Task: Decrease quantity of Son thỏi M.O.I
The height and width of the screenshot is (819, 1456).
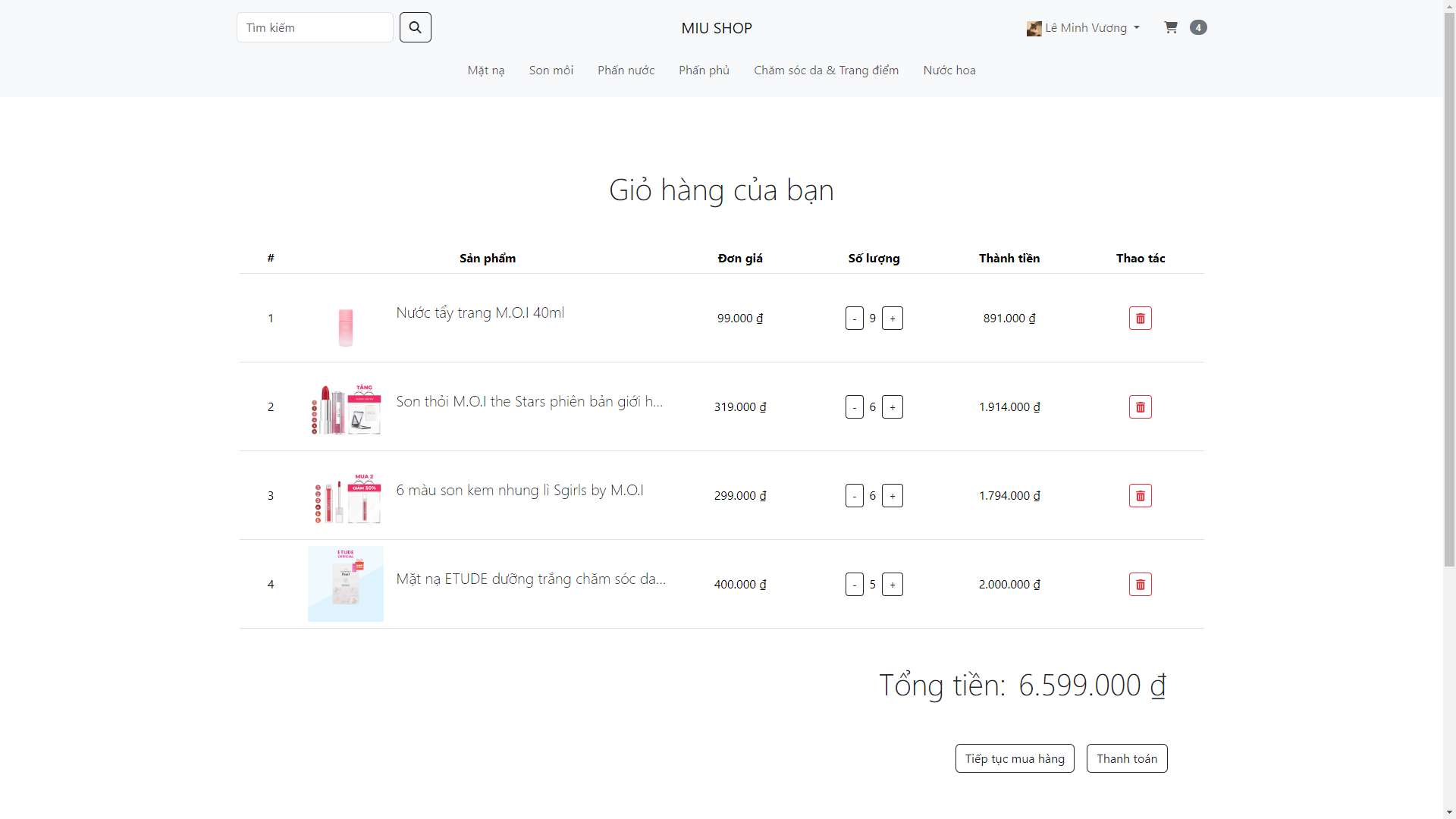Action: pos(854,407)
